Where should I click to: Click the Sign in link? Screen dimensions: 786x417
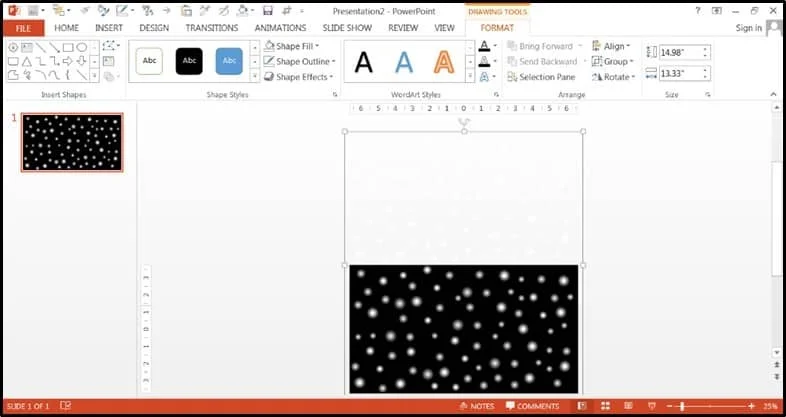748,28
